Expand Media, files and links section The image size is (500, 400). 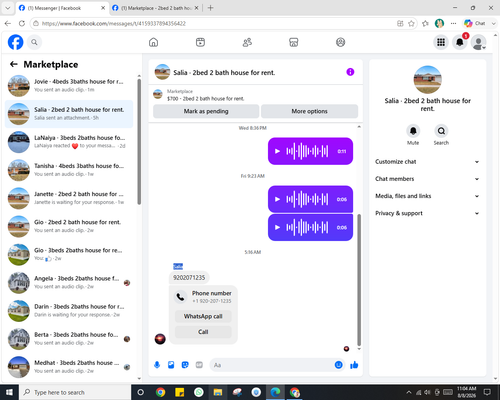(427, 196)
